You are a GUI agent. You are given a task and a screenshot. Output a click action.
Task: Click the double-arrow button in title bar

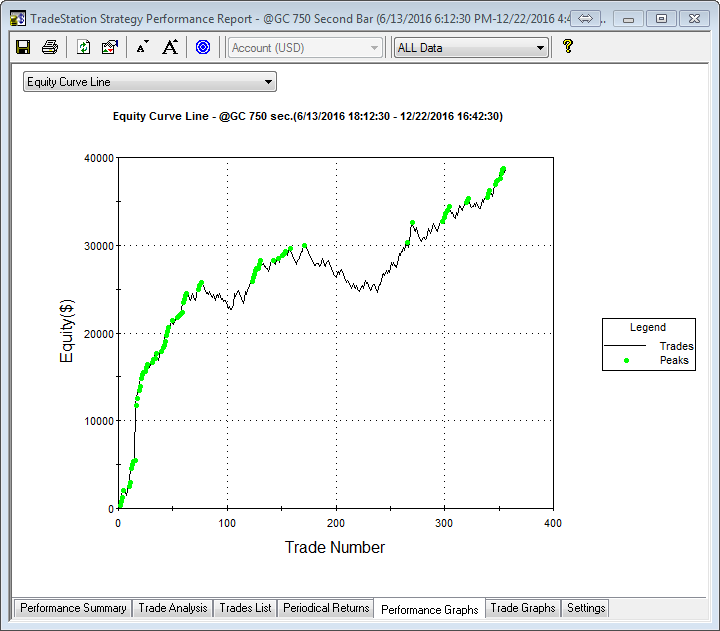pos(587,18)
